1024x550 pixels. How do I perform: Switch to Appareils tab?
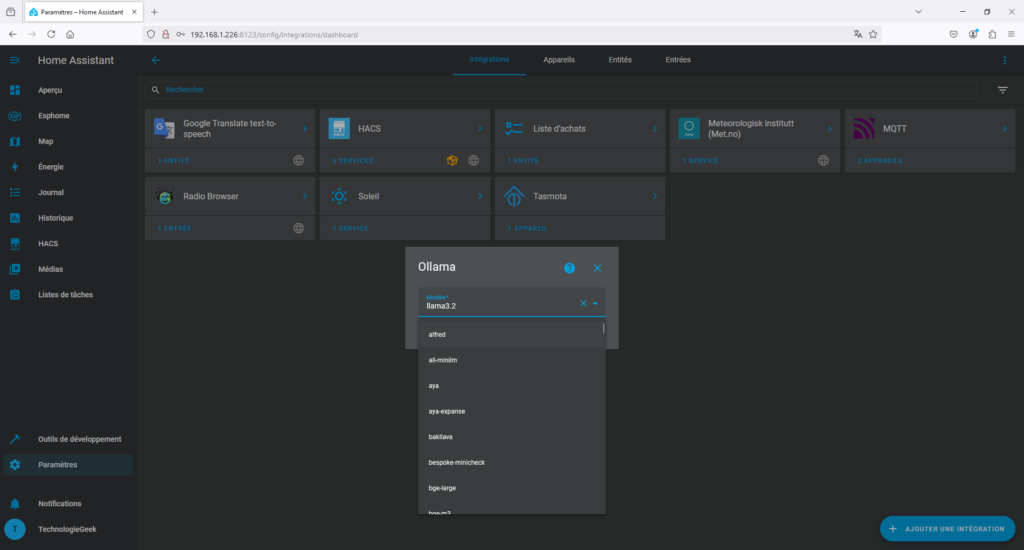tap(559, 59)
